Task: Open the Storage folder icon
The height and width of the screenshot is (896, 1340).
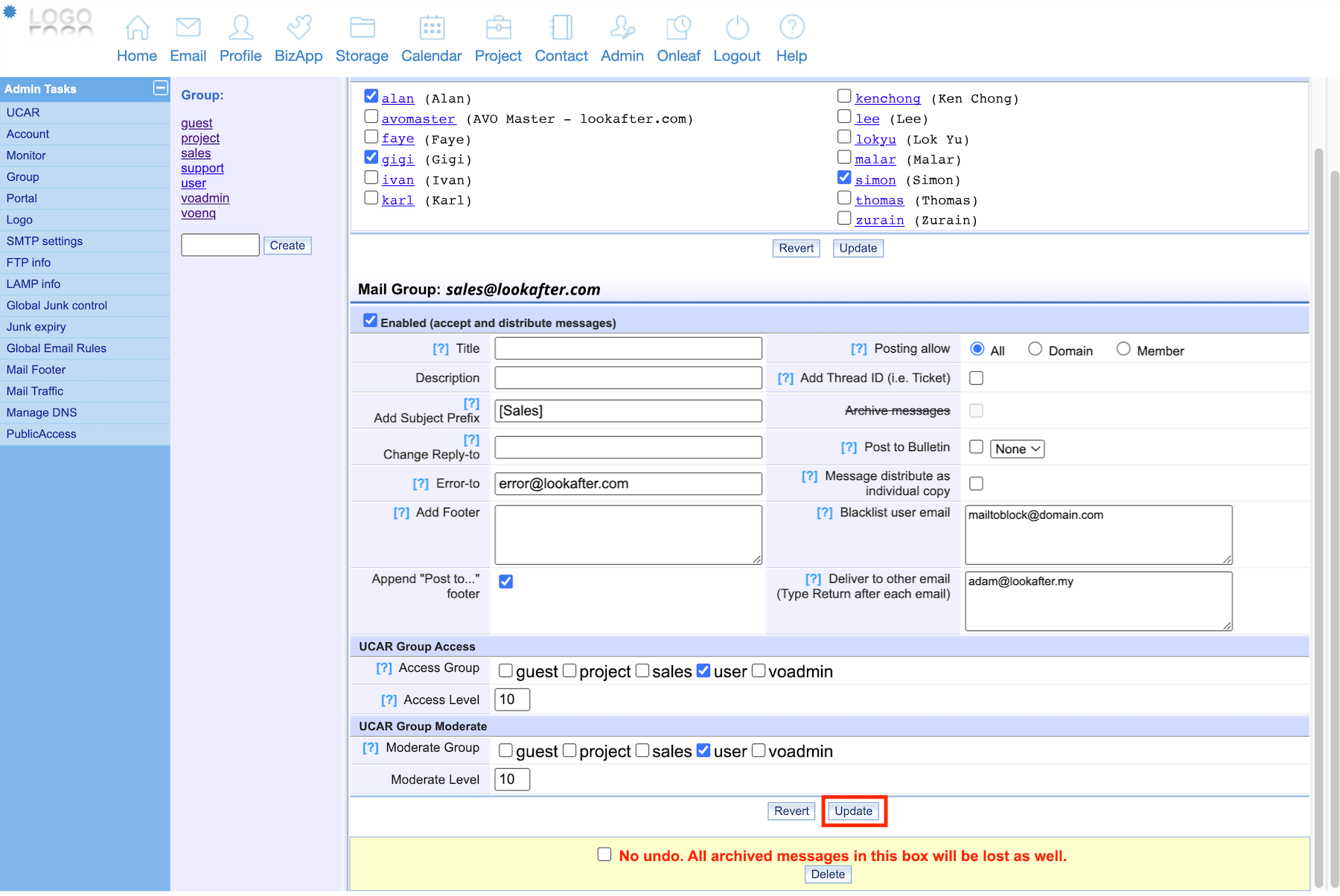Action: [x=362, y=28]
